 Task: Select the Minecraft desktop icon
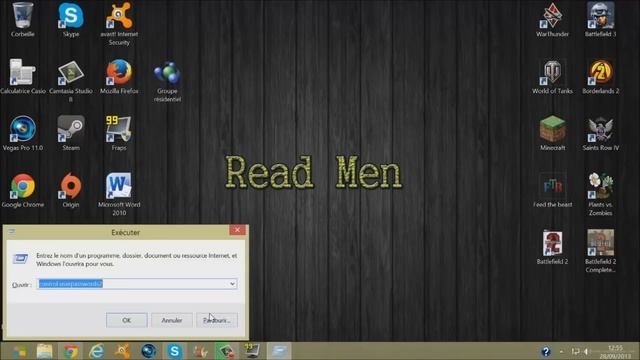(x=552, y=133)
